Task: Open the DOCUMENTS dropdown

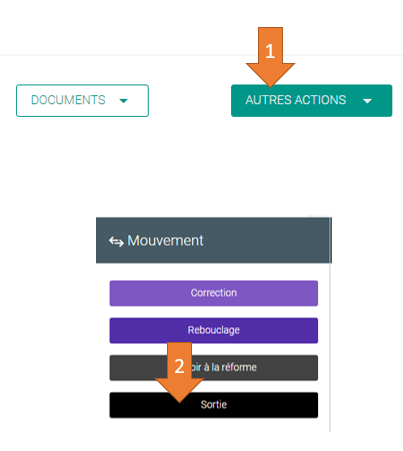Action: 82,100
